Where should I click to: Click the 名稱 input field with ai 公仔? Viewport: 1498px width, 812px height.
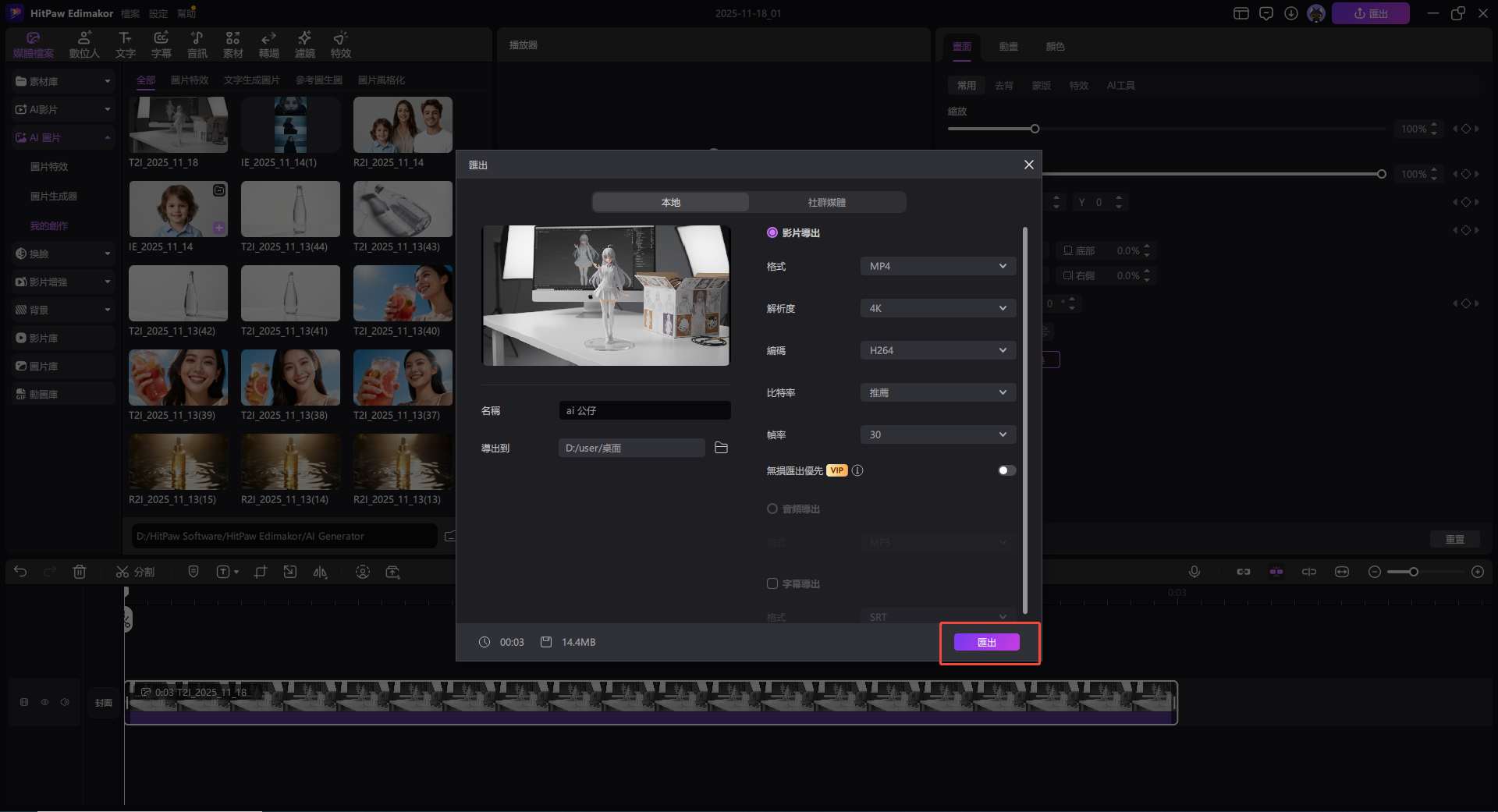[644, 410]
